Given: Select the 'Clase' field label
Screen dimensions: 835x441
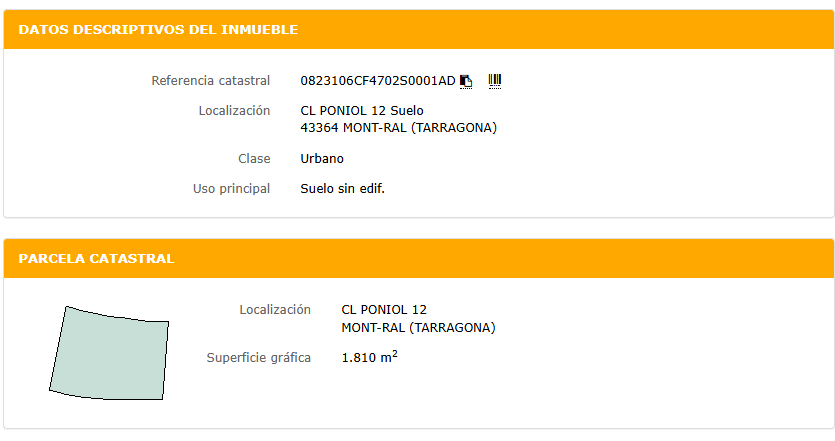Looking at the screenshot, I should pyautogui.click(x=254, y=158).
